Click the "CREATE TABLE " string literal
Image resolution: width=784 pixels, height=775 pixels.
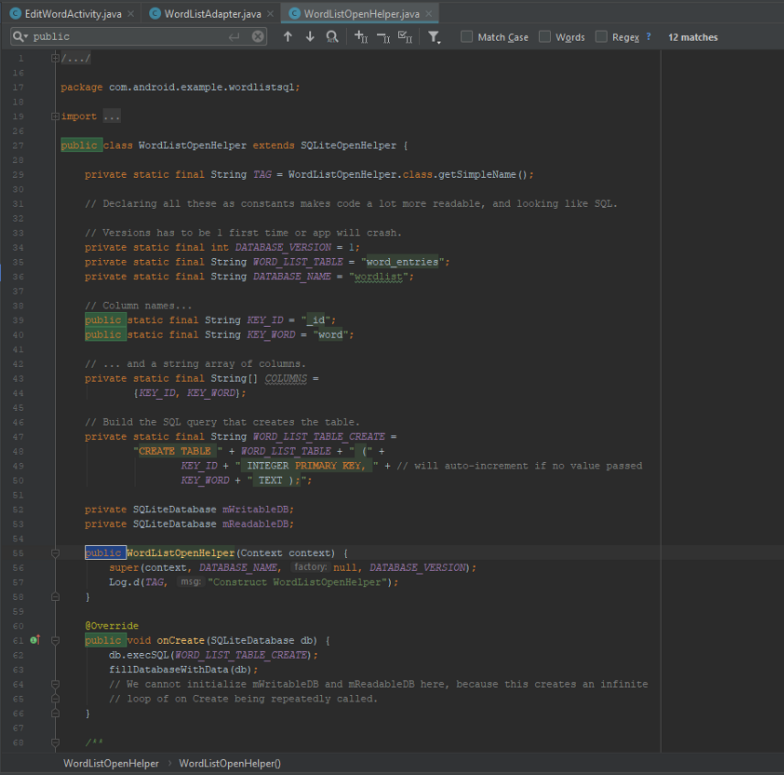(178, 451)
